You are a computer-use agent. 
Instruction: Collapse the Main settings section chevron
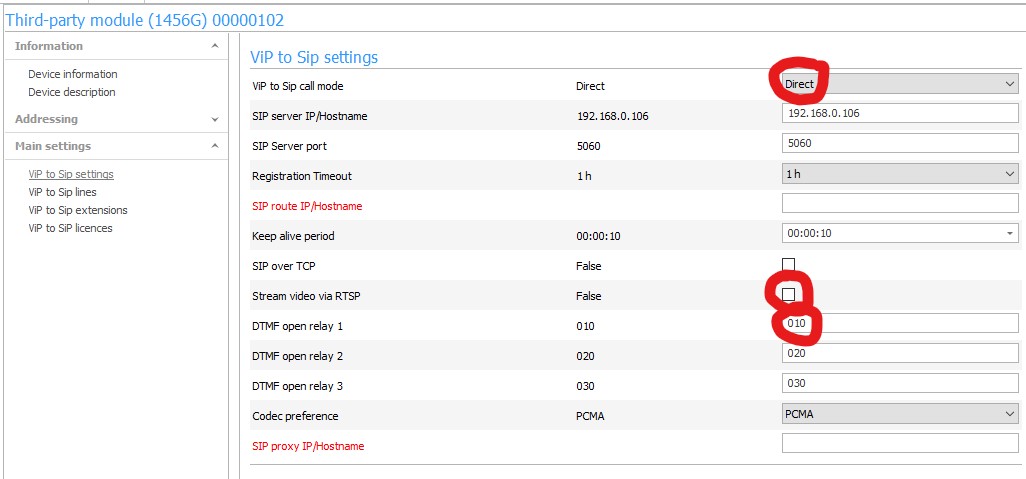click(x=214, y=146)
